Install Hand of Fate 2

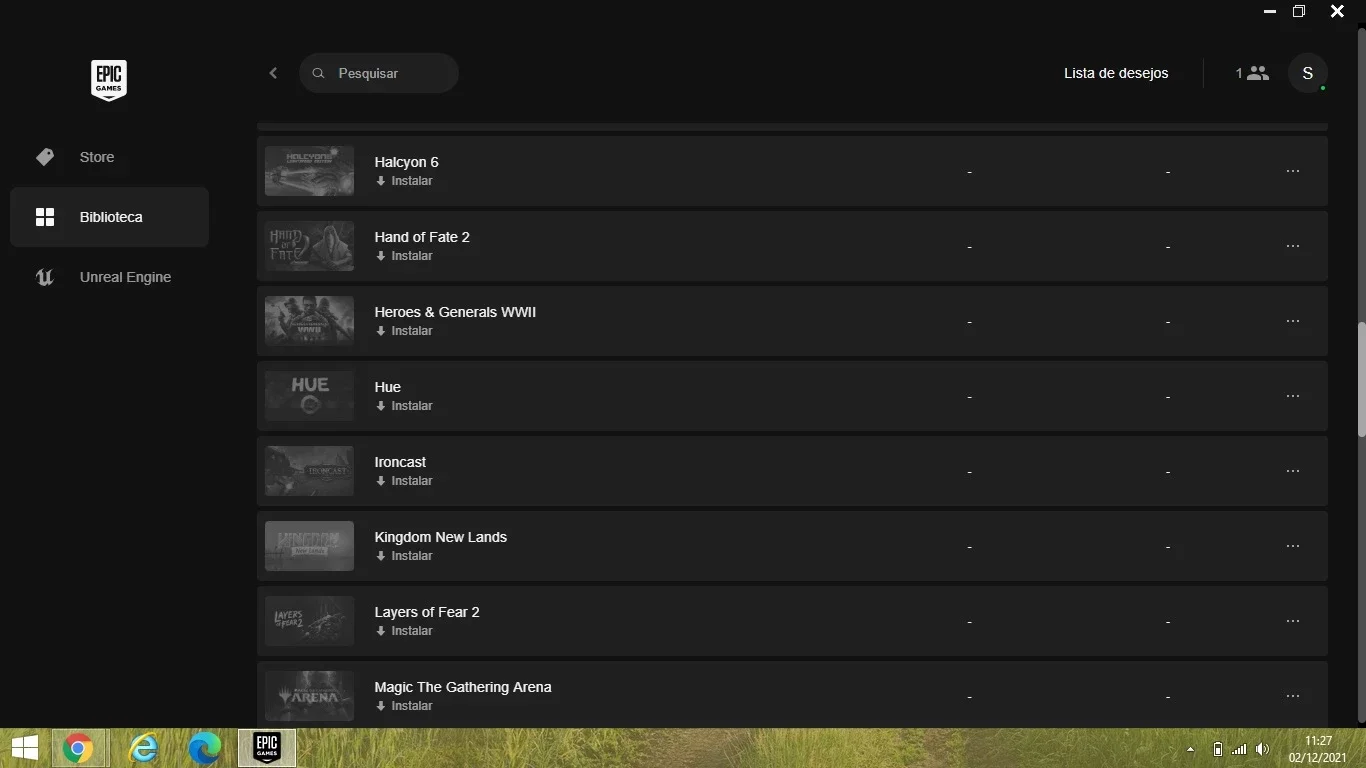[x=404, y=256]
